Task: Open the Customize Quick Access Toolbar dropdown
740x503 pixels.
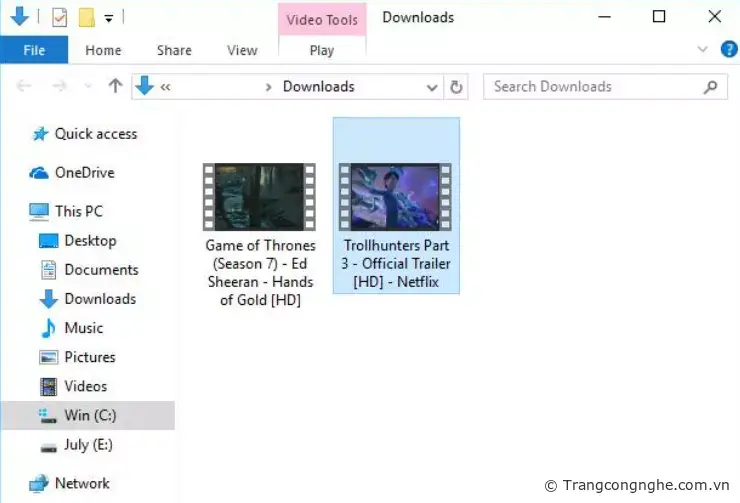Action: (108, 17)
